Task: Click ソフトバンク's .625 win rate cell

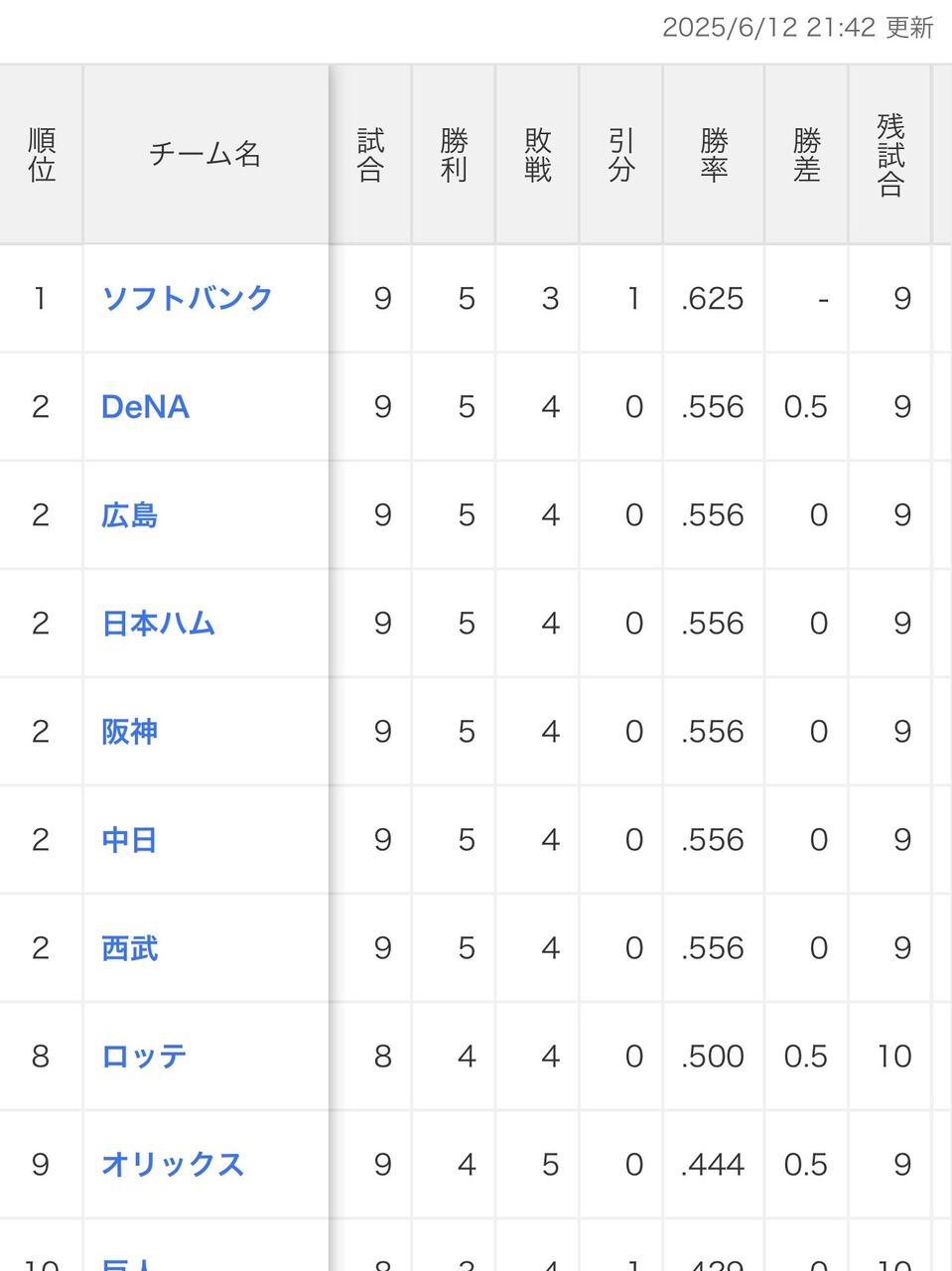Action: tap(714, 298)
